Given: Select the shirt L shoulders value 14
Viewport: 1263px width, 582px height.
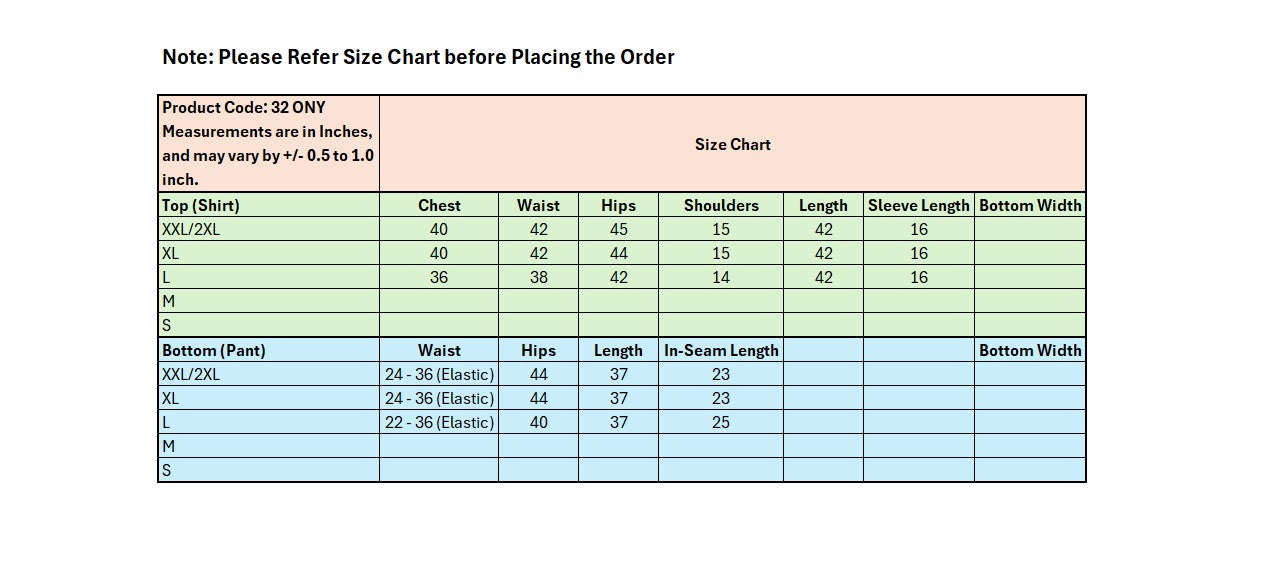Looking at the screenshot, I should (x=721, y=277).
